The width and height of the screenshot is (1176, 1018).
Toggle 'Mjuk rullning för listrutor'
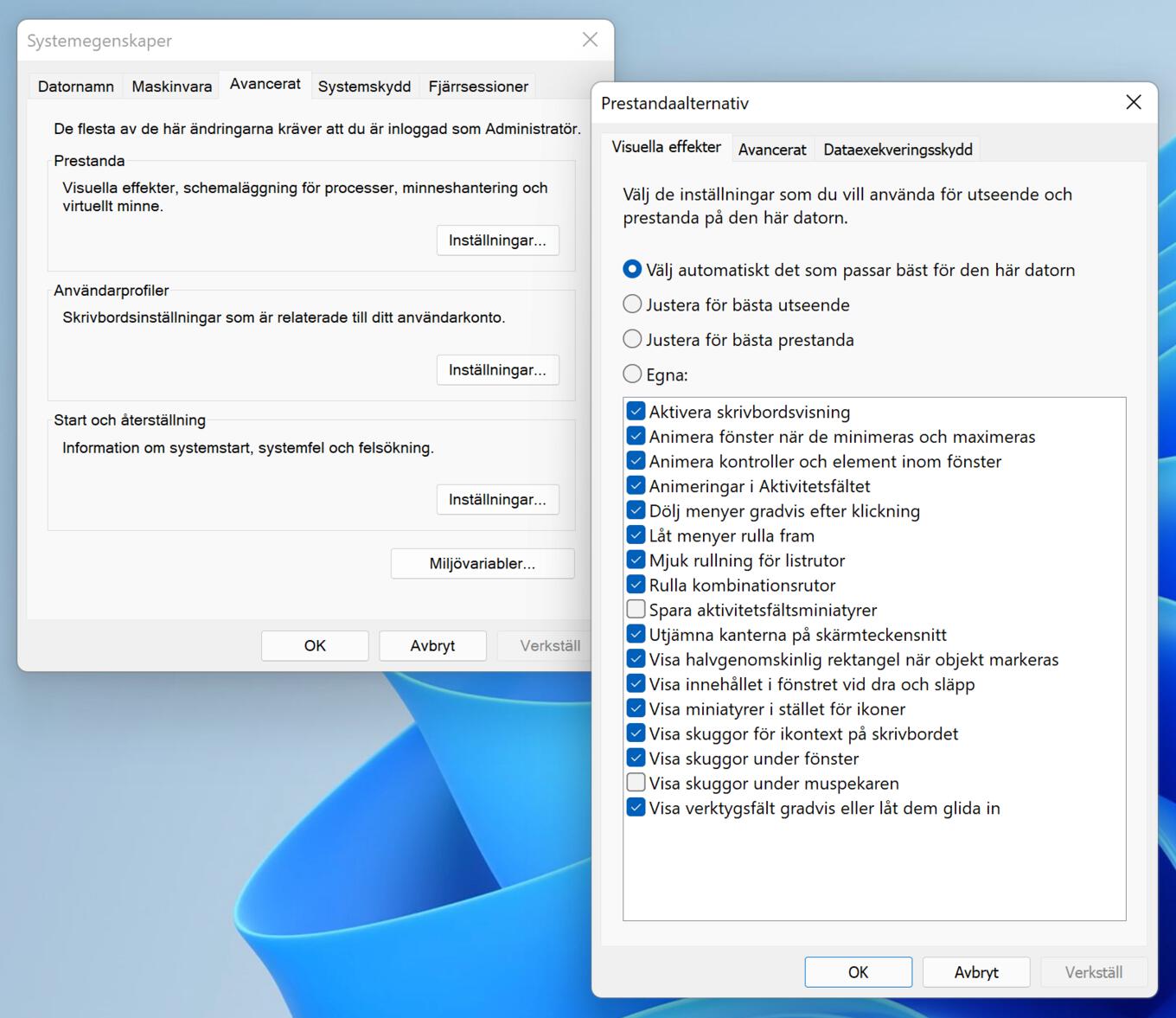pyautogui.click(x=636, y=560)
